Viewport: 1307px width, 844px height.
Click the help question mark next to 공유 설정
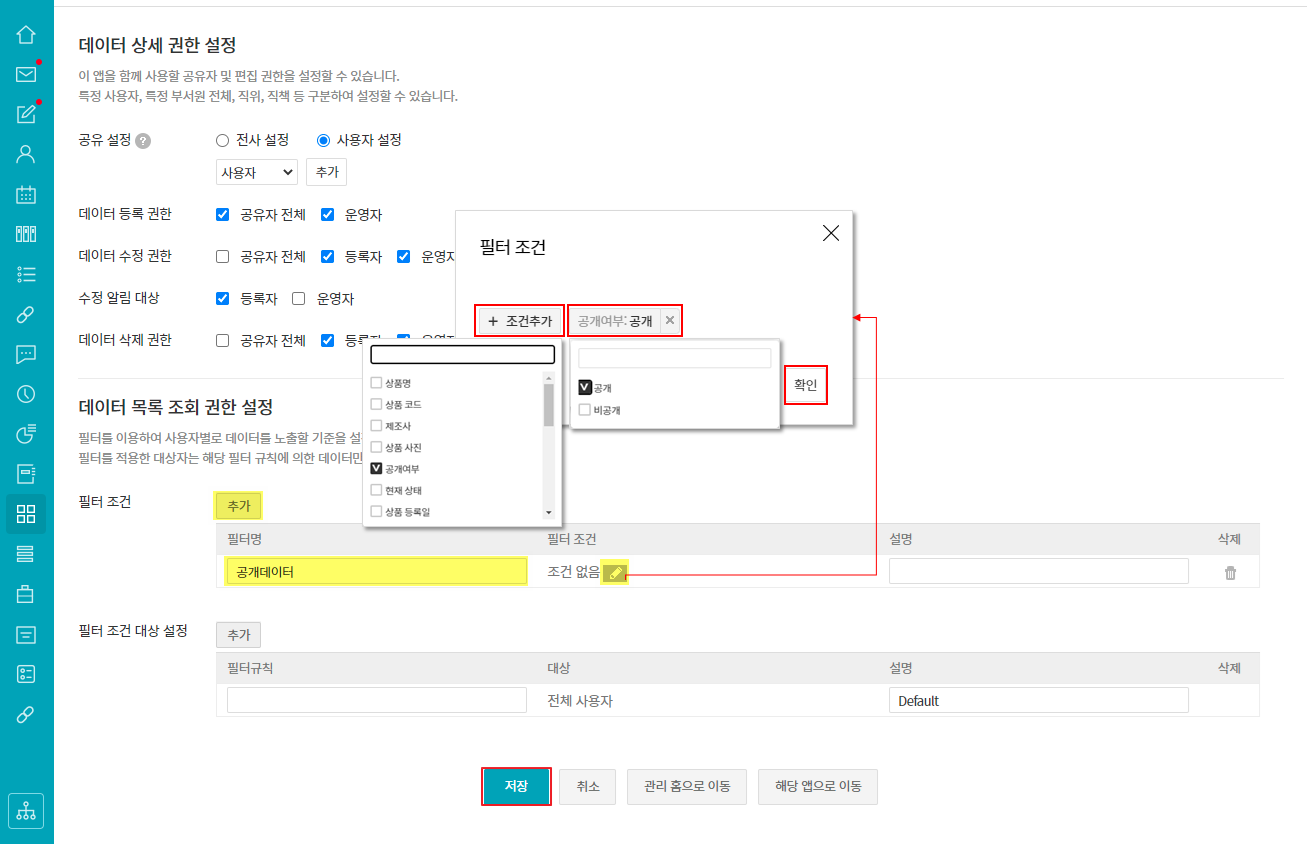click(x=143, y=141)
